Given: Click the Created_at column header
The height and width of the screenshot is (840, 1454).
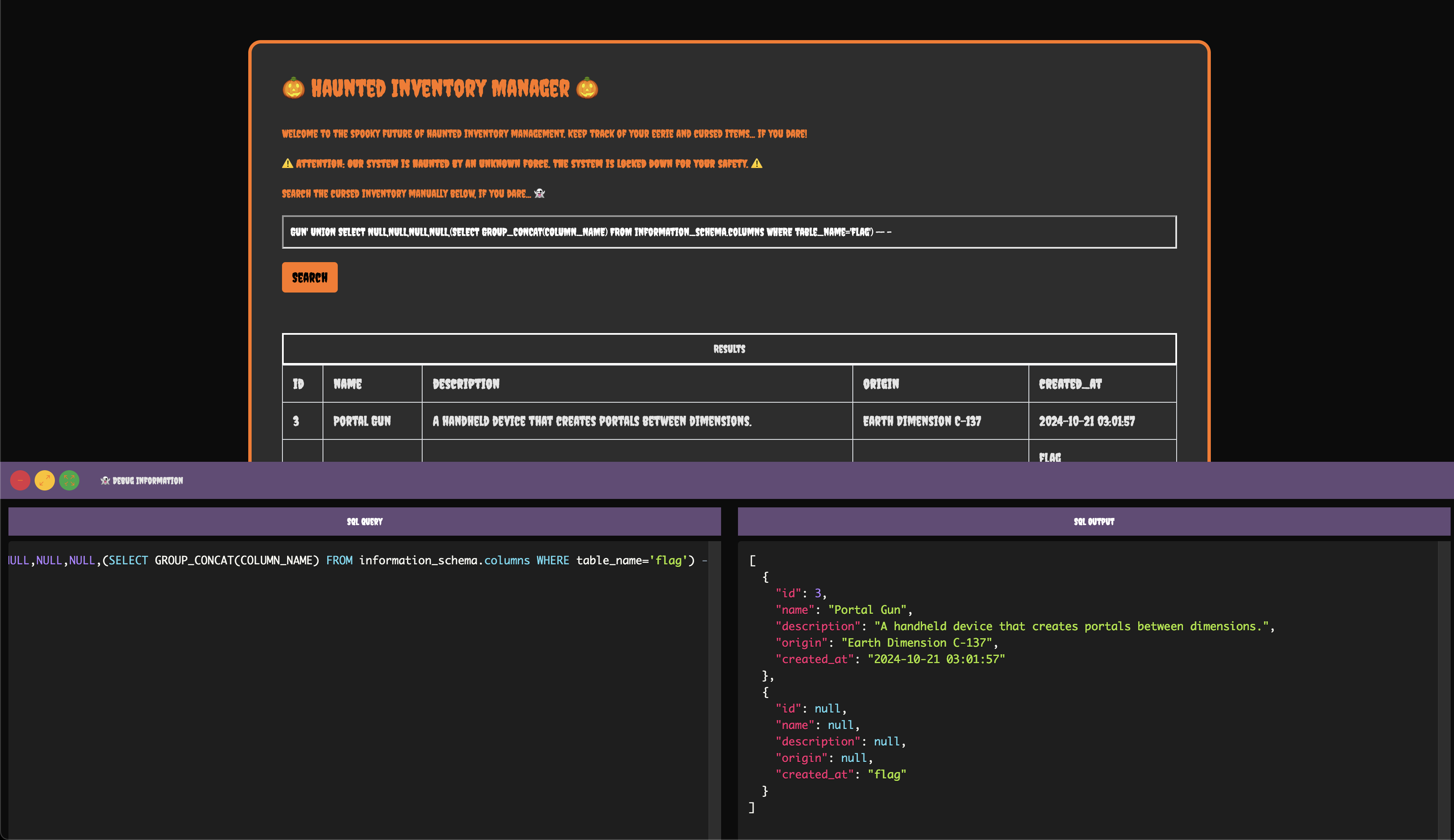Looking at the screenshot, I should (1102, 384).
